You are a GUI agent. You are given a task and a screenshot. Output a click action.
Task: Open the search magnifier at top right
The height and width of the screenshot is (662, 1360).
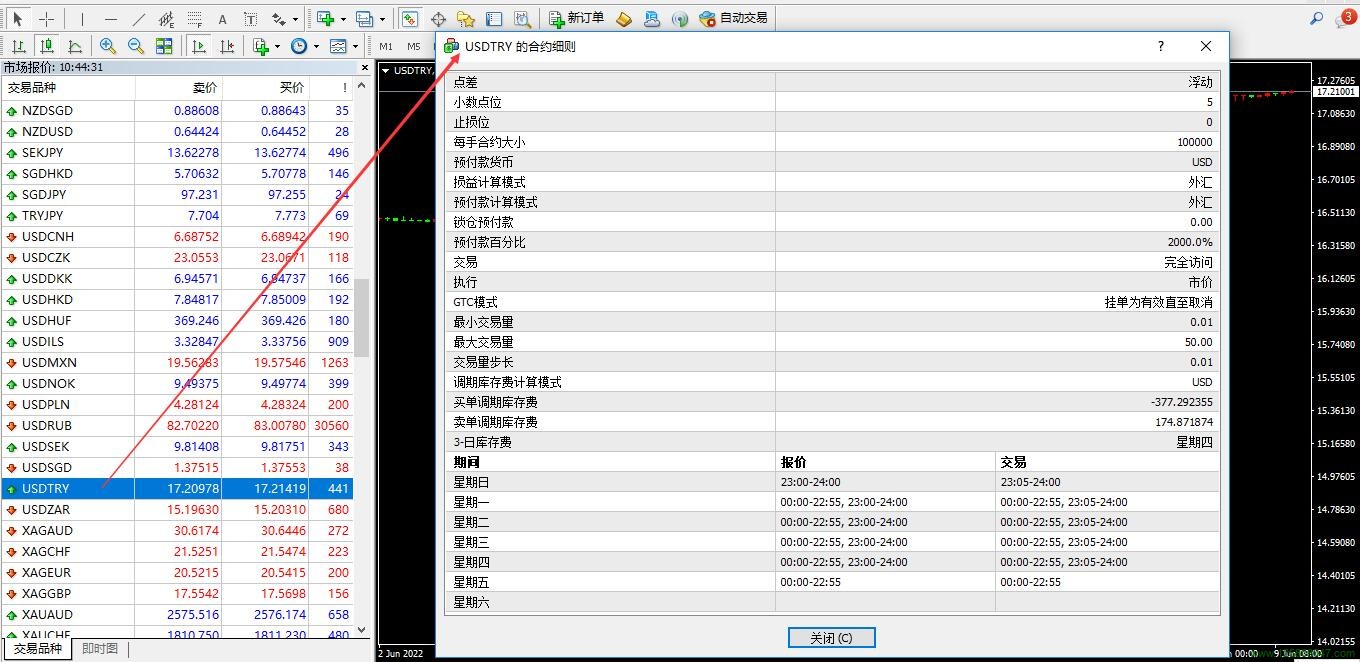(1317, 18)
